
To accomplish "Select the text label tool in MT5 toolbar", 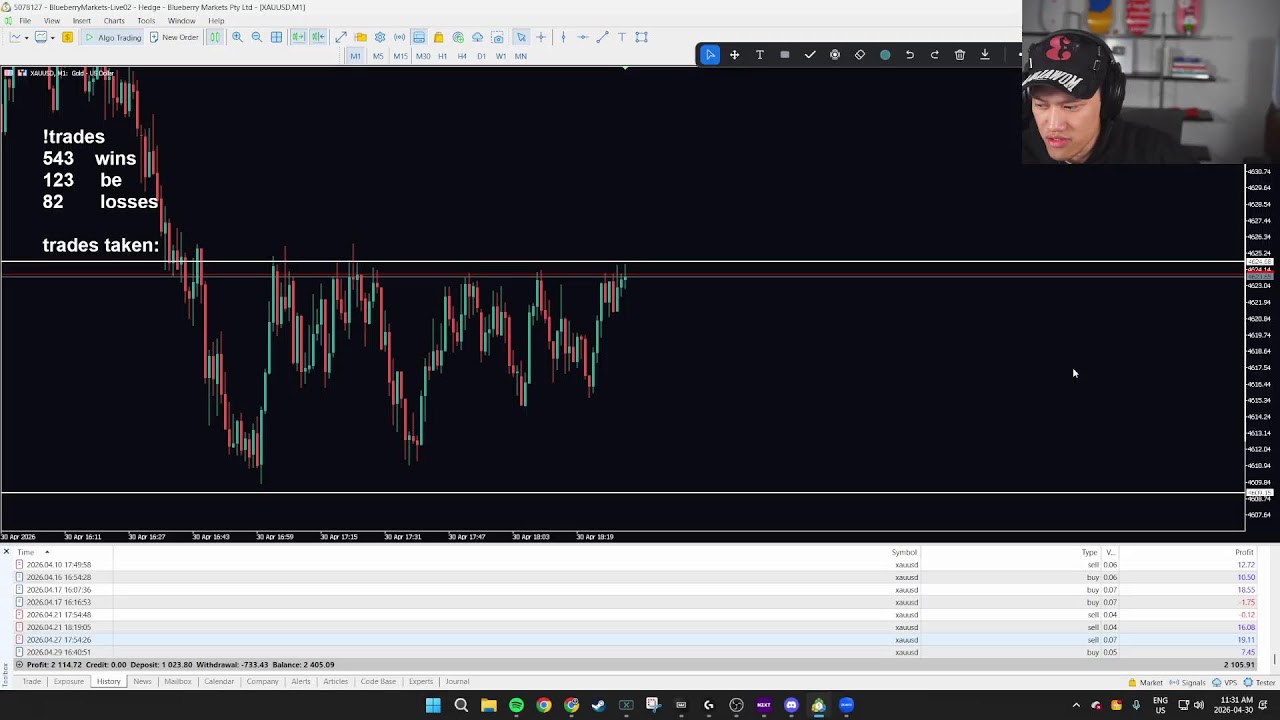I will click(x=622, y=37).
